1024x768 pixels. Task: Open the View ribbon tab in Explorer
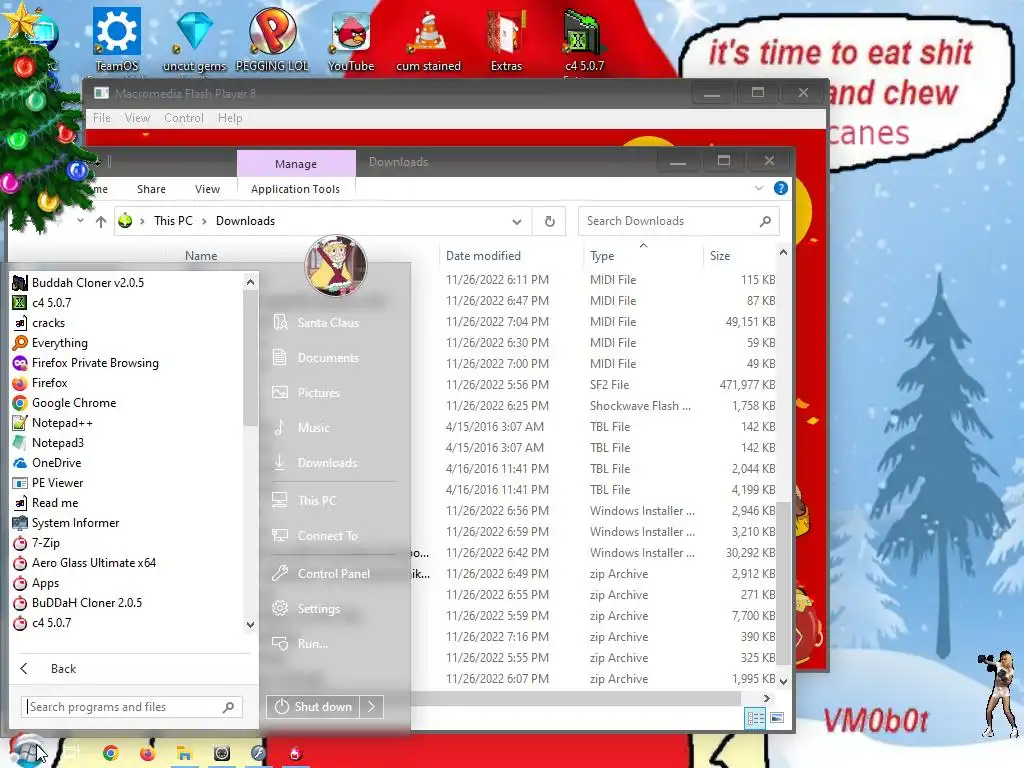coord(207,189)
